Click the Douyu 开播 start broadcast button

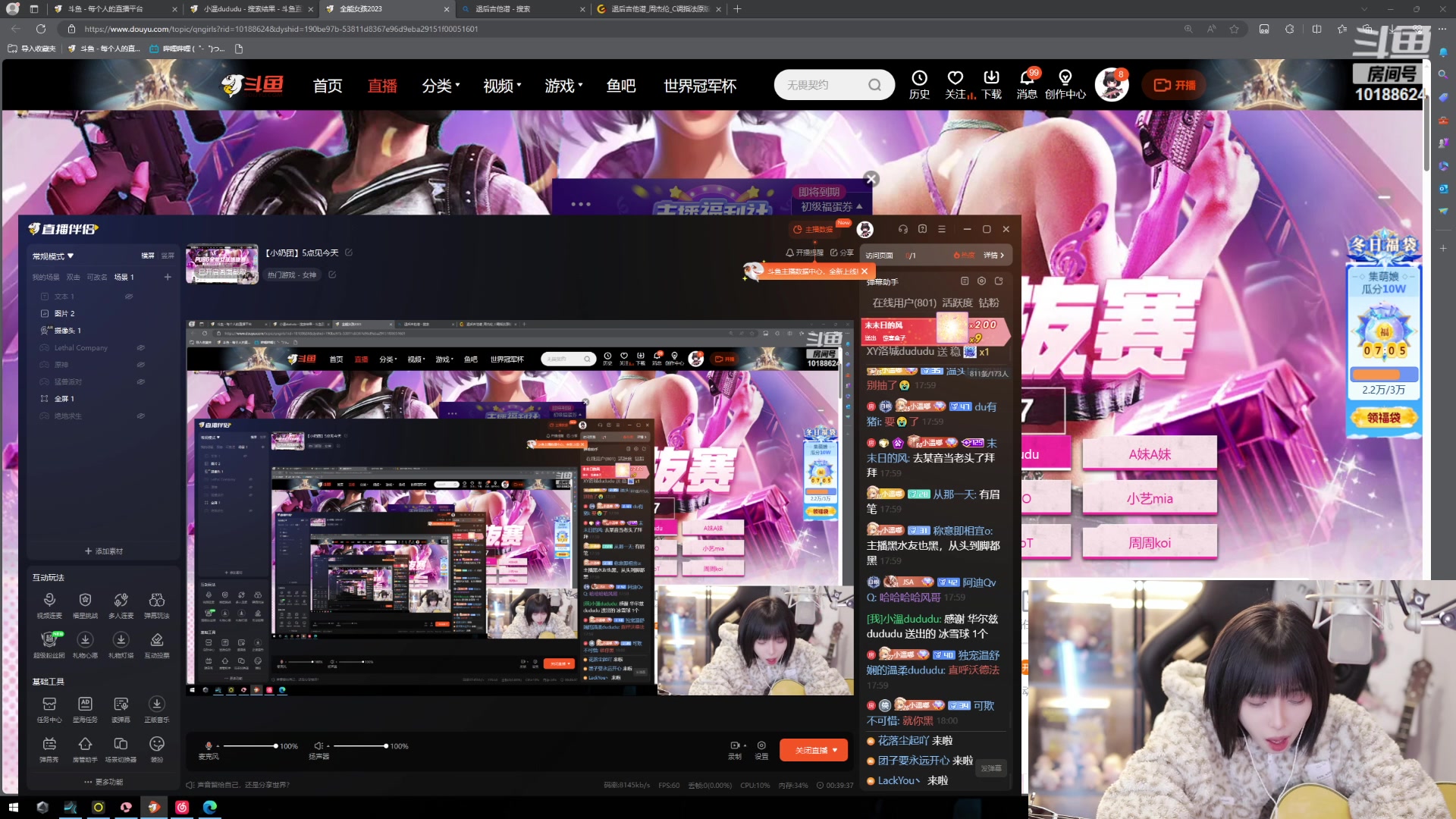tap(1174, 85)
